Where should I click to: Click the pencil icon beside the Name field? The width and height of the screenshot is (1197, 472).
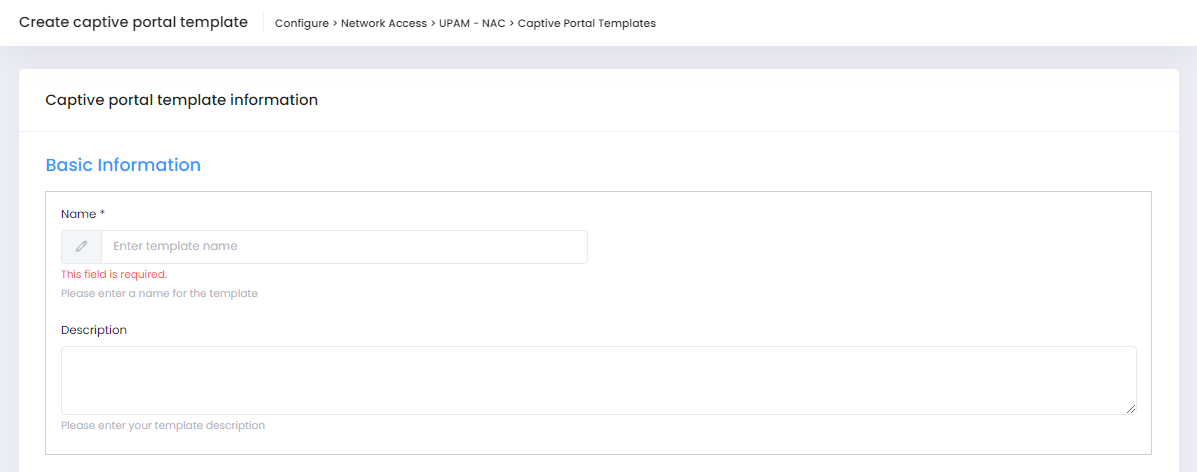pyautogui.click(x=81, y=247)
